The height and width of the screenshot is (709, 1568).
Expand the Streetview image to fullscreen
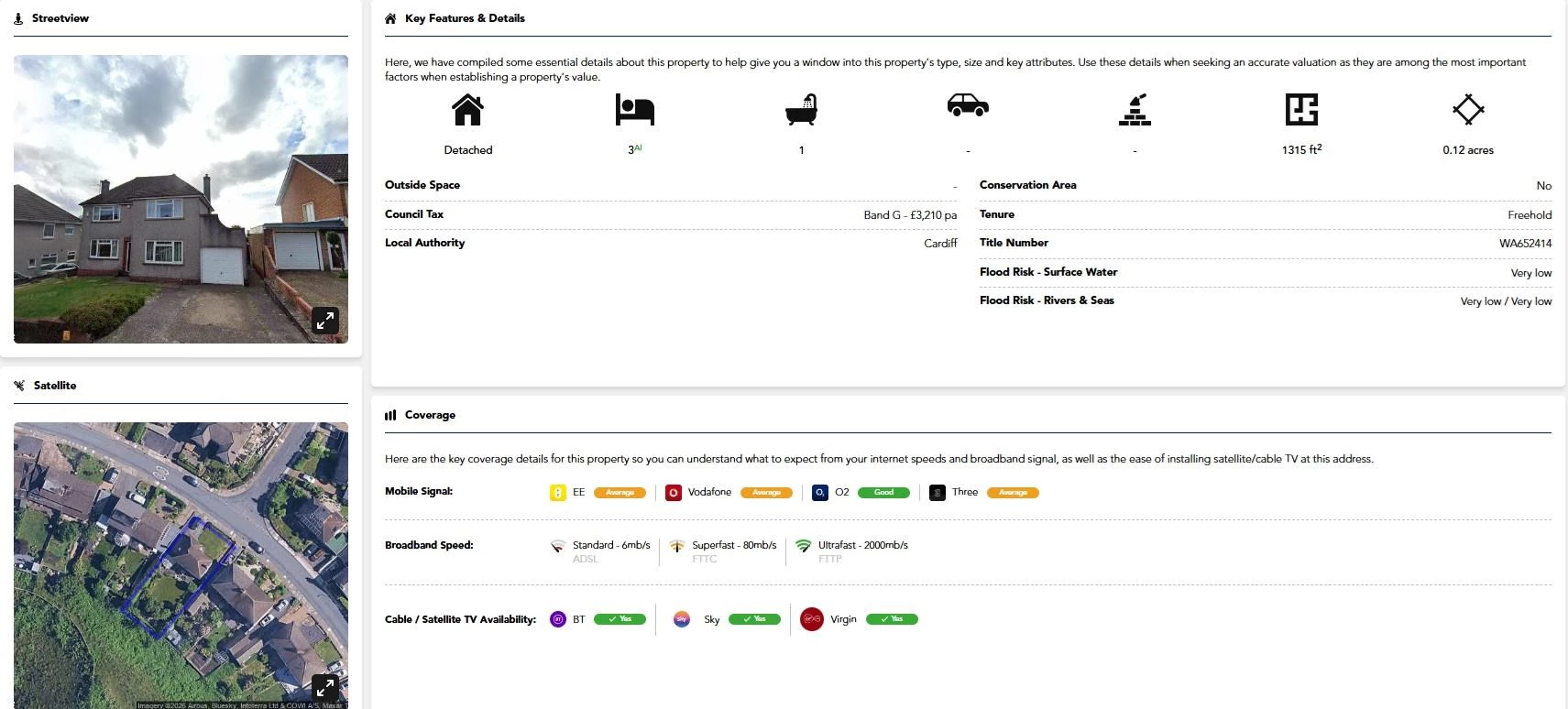[x=325, y=321]
